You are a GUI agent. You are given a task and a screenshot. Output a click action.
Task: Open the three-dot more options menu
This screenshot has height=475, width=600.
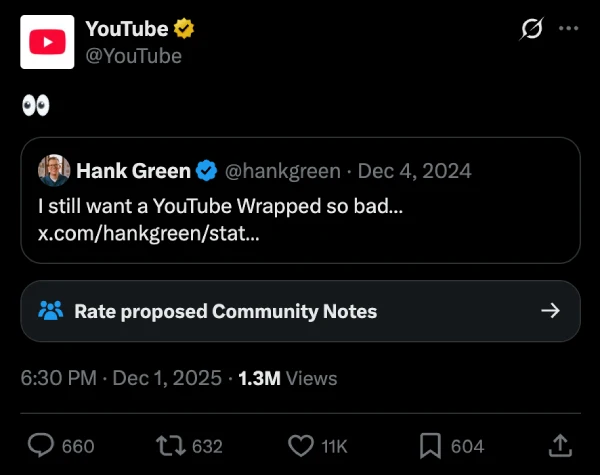pos(568,28)
